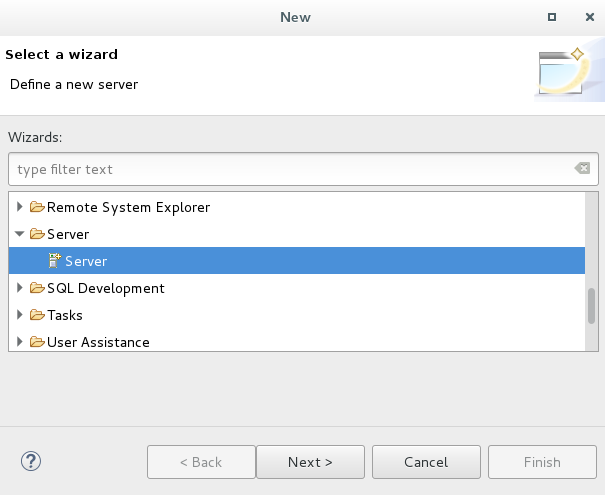Click the Remote System Explorer folder icon

click(37, 207)
